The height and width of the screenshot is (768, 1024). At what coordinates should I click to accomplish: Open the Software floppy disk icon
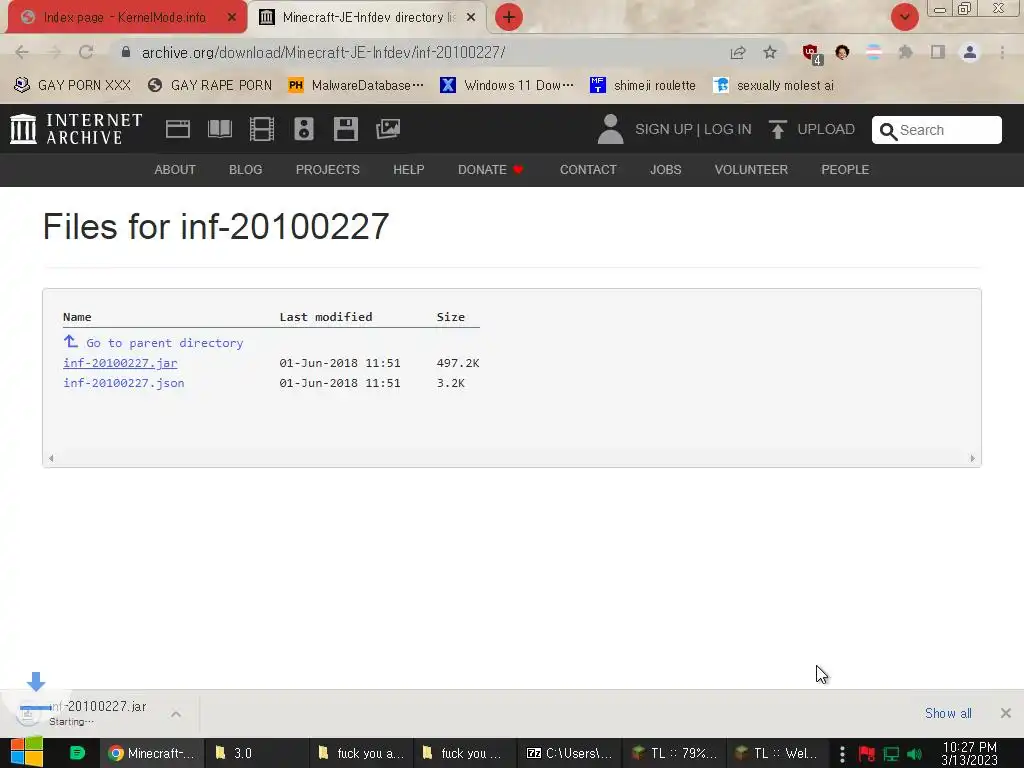[x=345, y=129]
